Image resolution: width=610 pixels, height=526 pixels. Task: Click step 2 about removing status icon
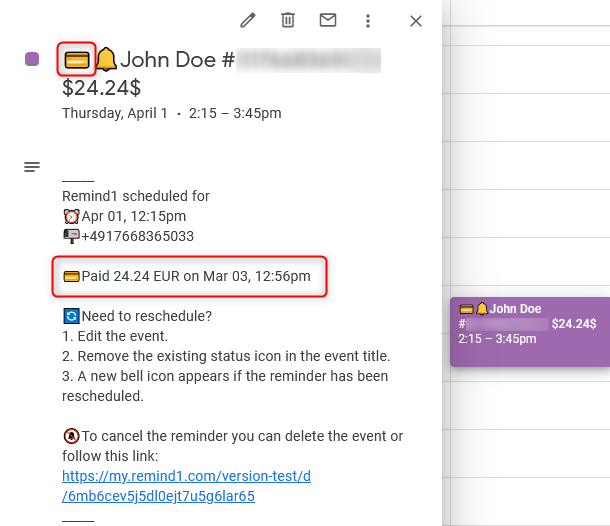(x=226, y=356)
